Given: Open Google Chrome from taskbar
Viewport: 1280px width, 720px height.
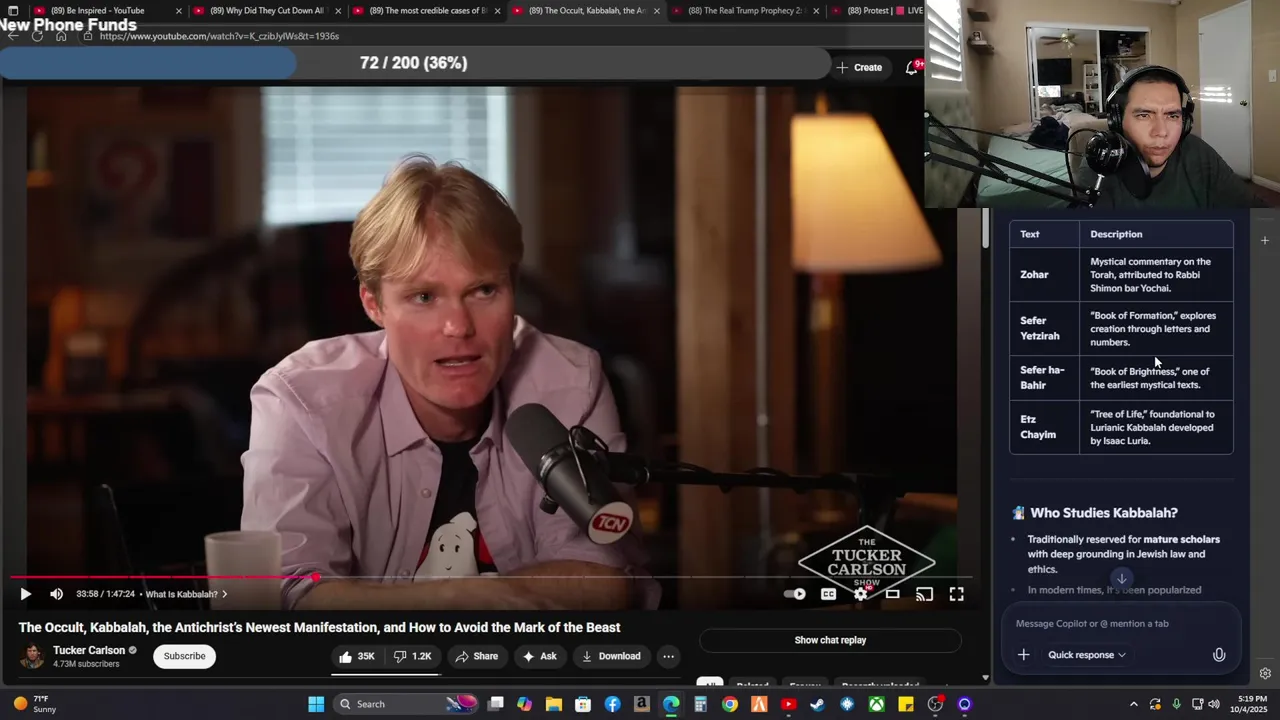Looking at the screenshot, I should click(x=730, y=704).
